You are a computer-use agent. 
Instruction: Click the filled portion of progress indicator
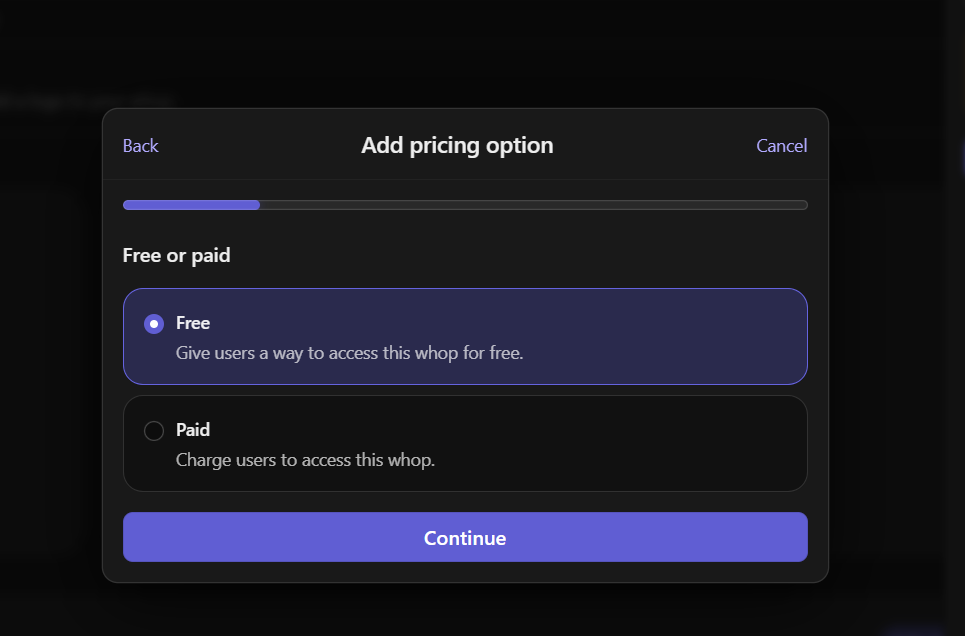point(190,204)
